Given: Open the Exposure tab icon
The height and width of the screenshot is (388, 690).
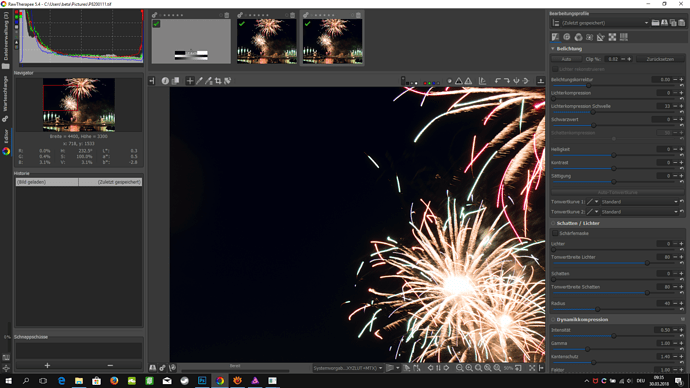Looking at the screenshot, I should click(555, 37).
